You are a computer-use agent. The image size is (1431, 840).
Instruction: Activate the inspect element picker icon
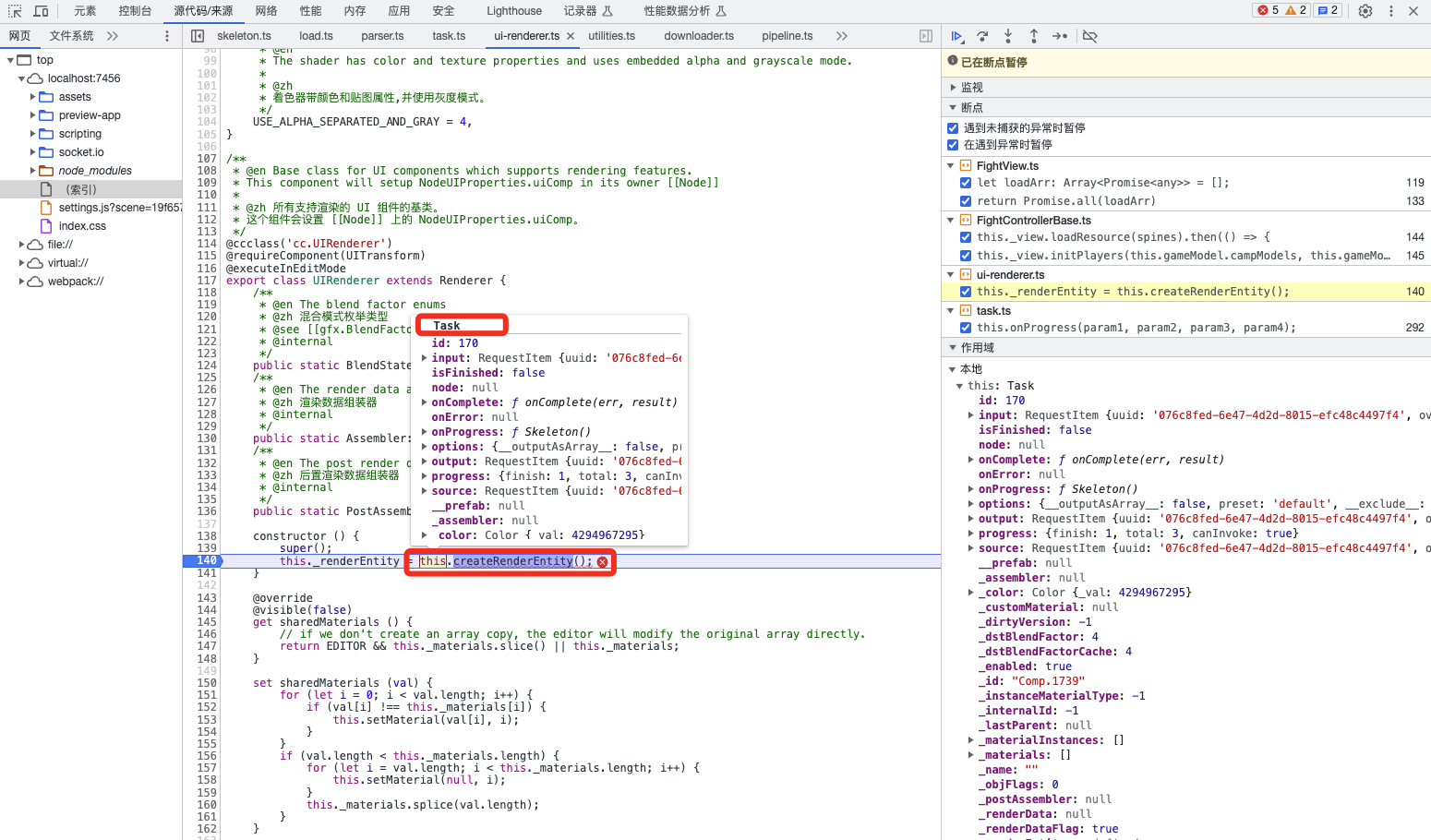[x=15, y=11]
